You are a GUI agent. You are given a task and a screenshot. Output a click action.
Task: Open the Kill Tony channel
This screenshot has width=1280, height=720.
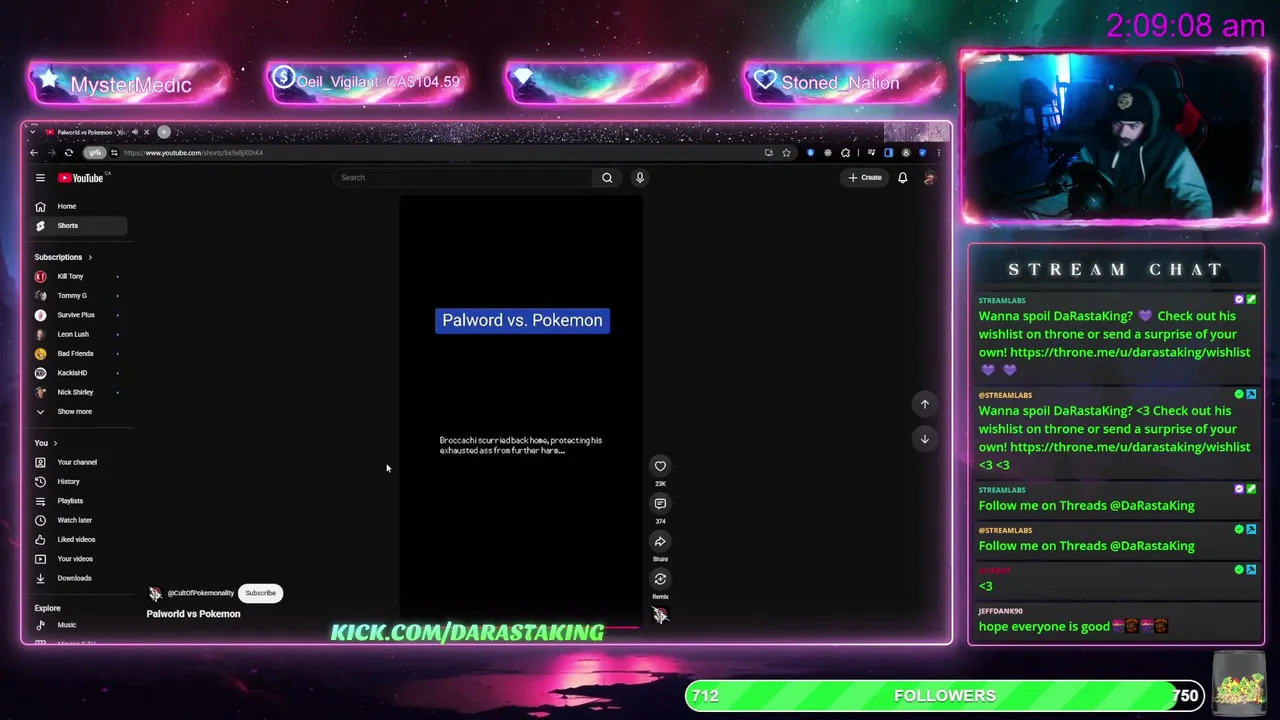(78, 276)
